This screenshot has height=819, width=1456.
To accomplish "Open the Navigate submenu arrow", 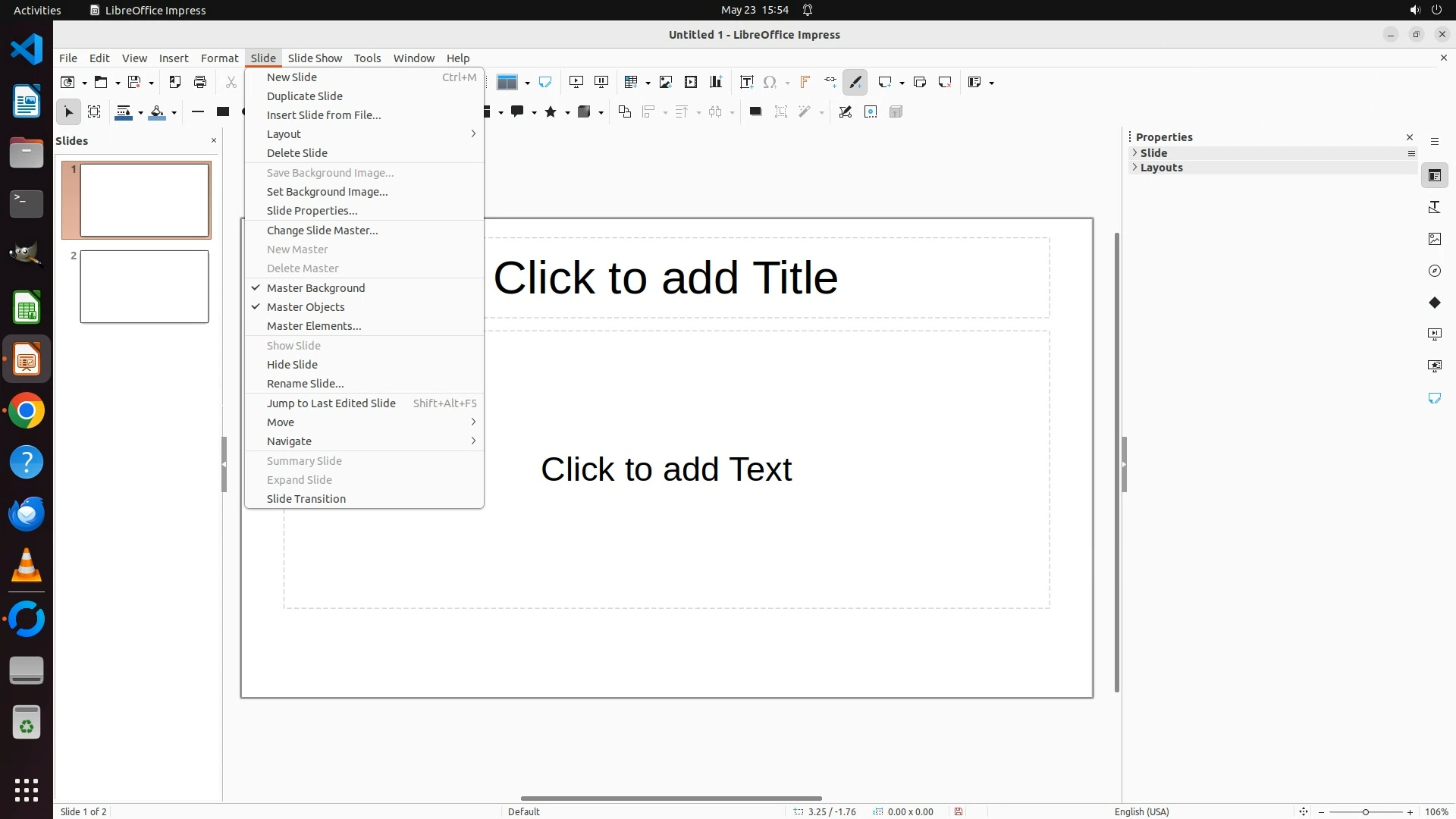I will [472, 441].
